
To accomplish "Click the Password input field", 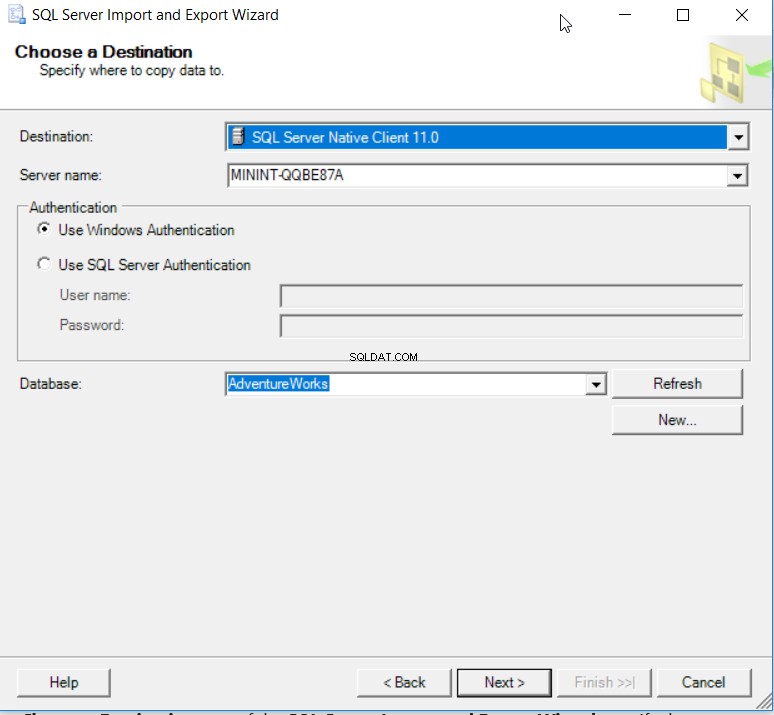I will click(x=511, y=326).
